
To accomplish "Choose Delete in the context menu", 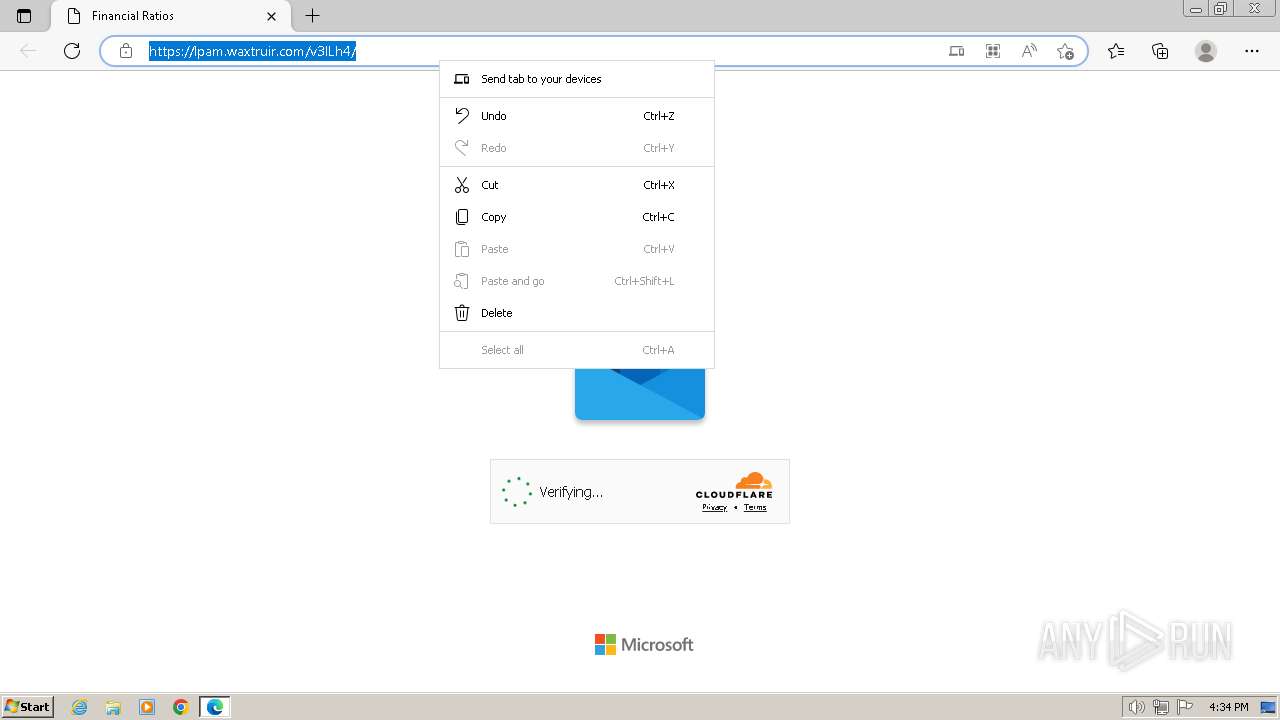I will 577,313.
